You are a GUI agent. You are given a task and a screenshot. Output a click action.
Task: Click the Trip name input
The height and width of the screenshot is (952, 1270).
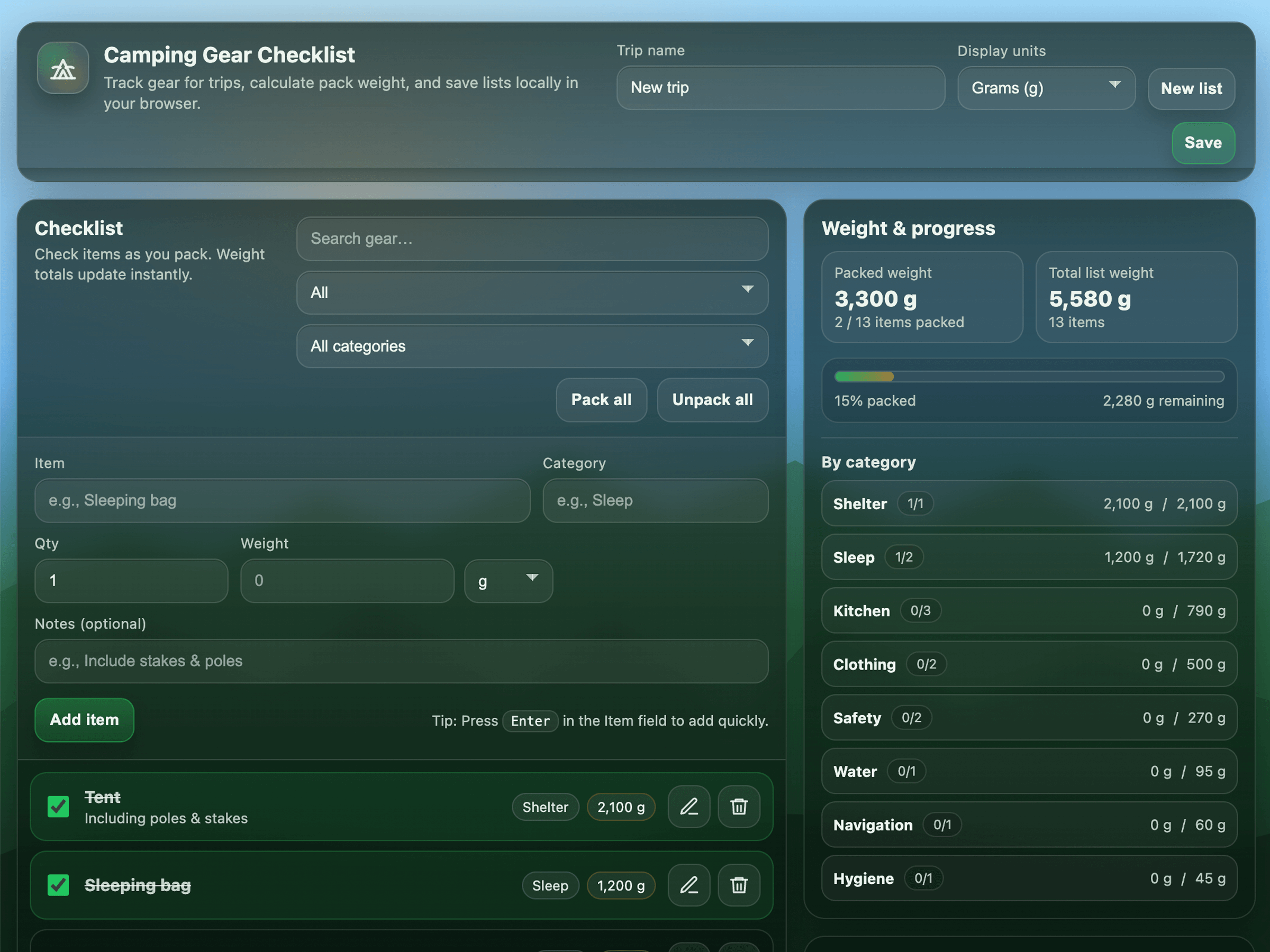(x=781, y=88)
